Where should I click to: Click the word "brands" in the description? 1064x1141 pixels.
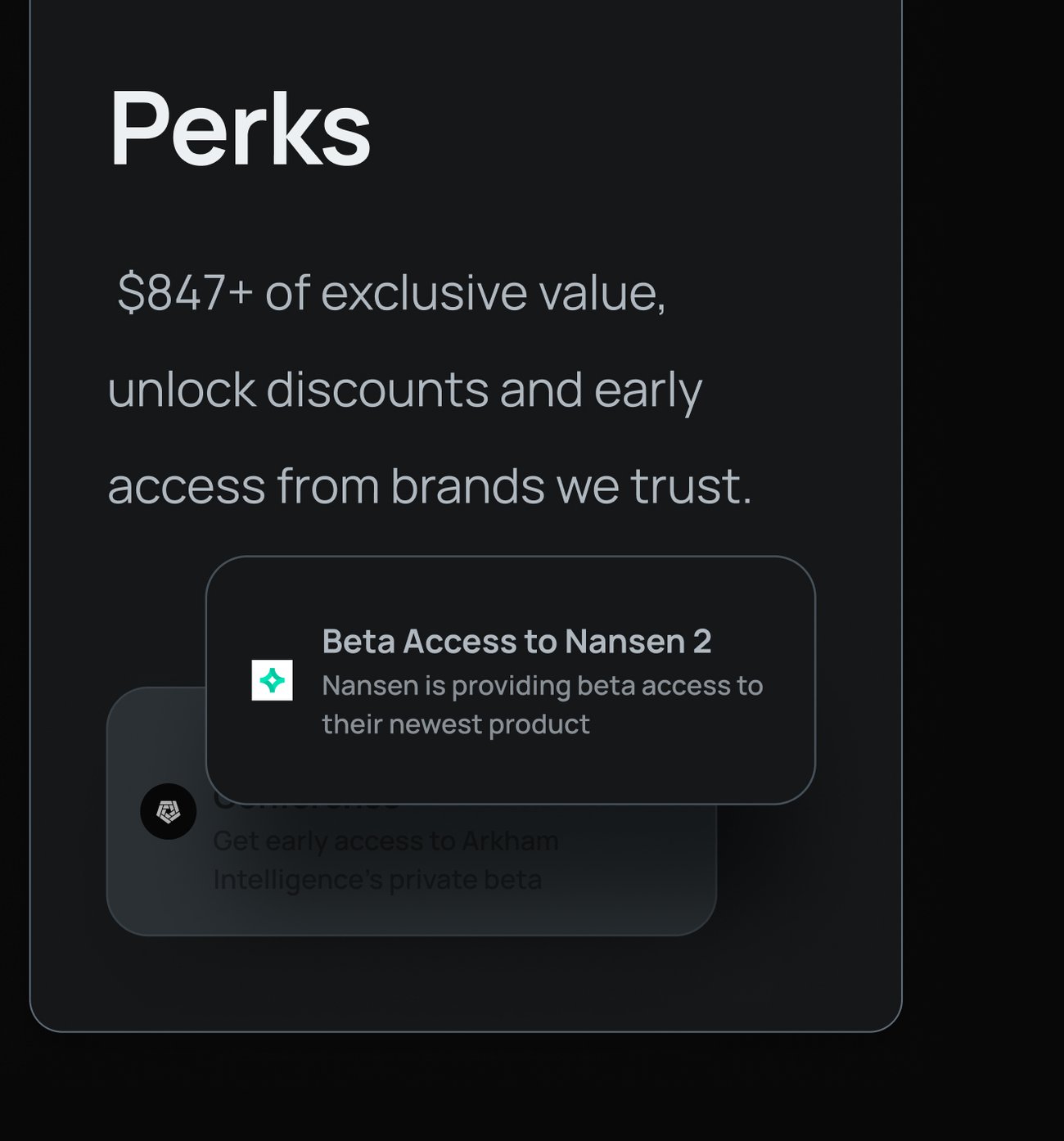coord(467,486)
